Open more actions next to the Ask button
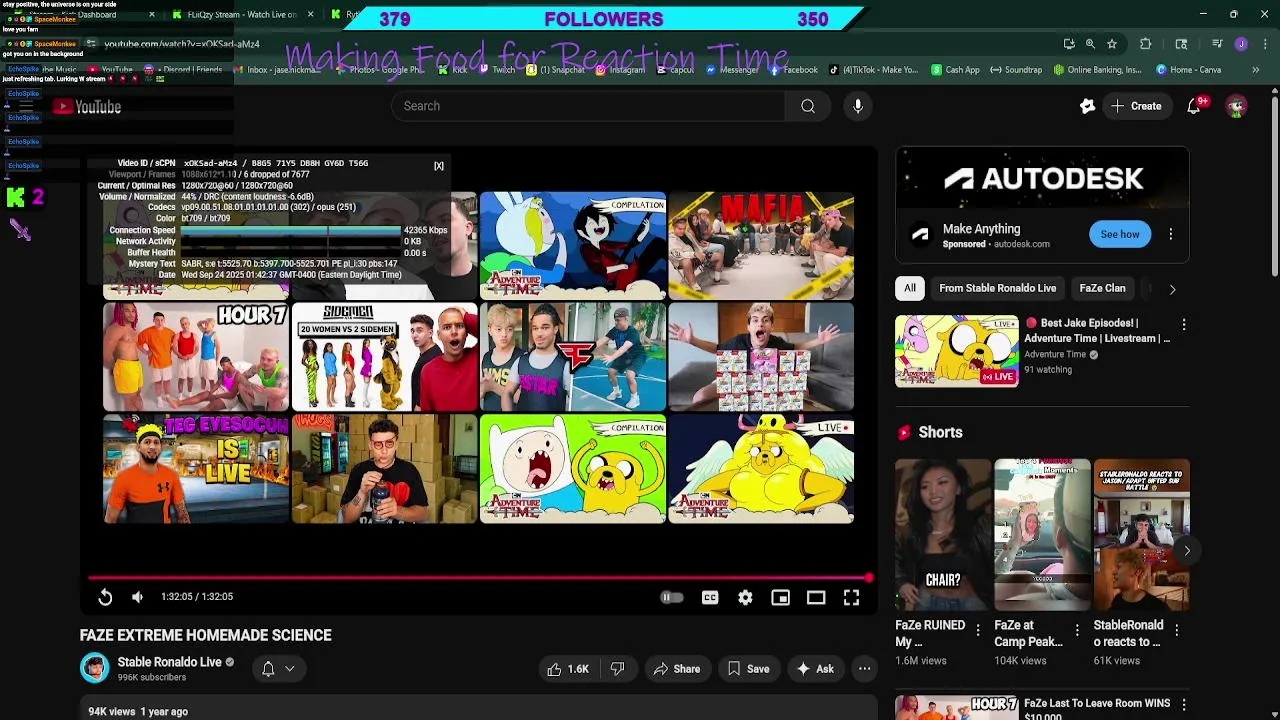This screenshot has width=1280, height=720. pos(864,669)
